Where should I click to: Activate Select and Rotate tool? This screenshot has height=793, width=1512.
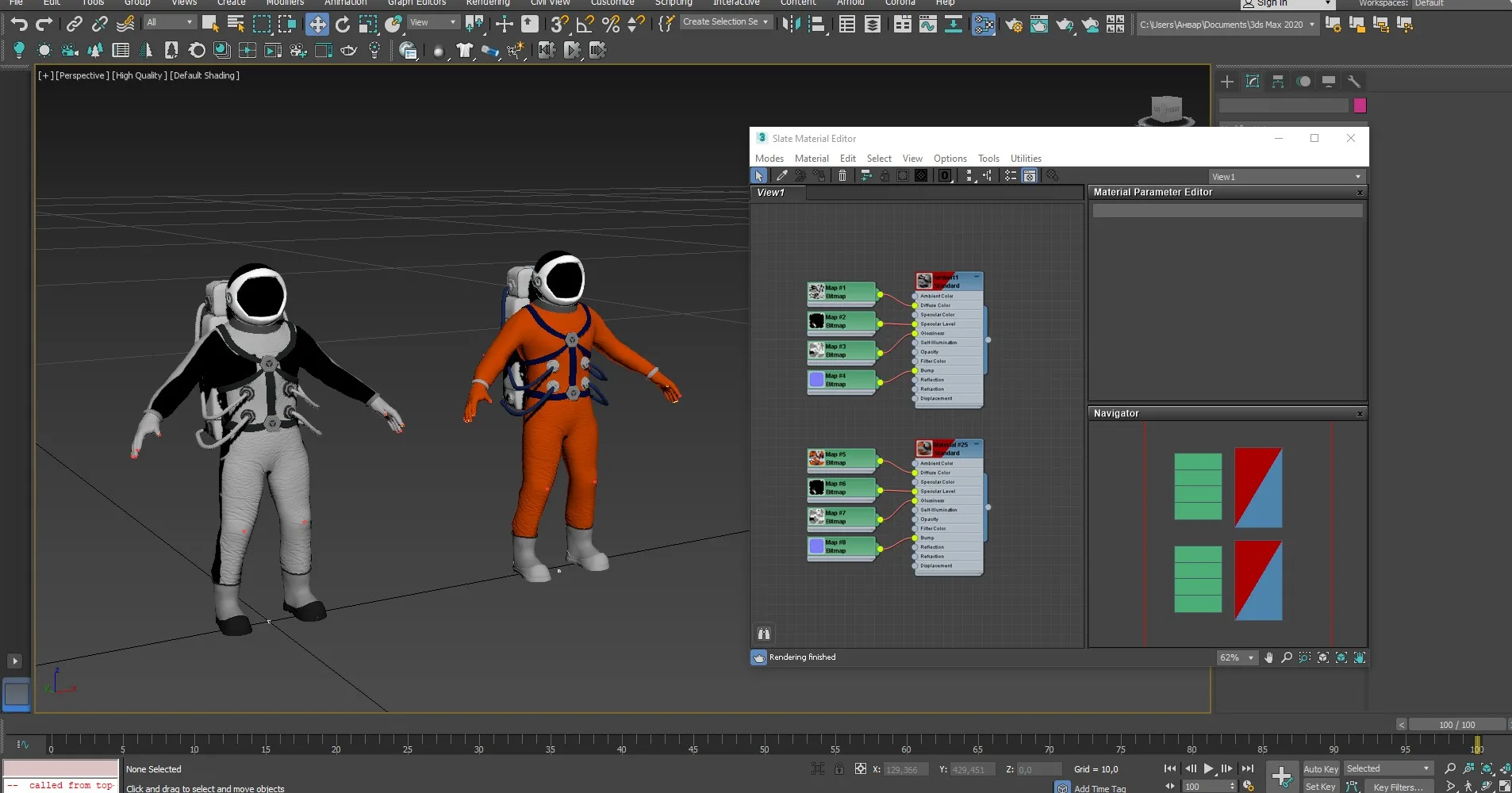click(343, 24)
